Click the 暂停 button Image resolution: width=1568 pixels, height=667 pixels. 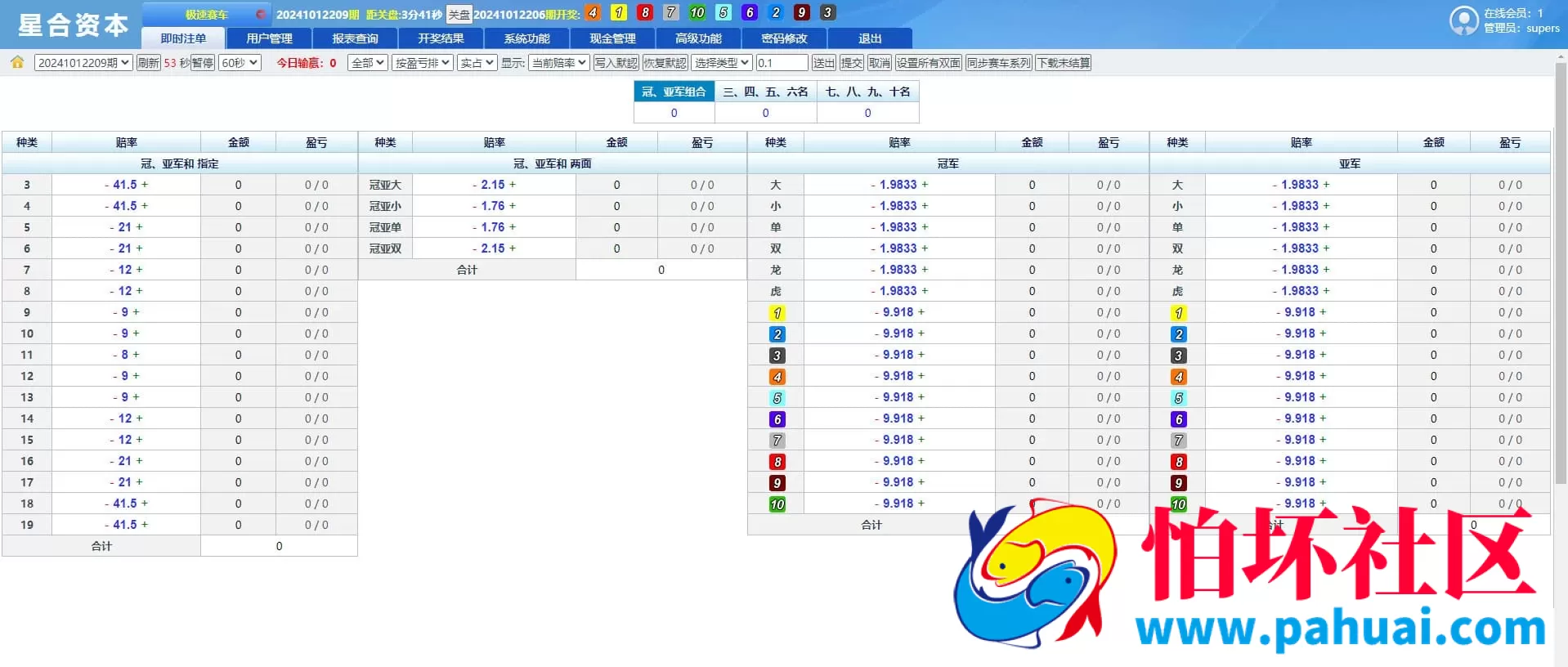[203, 63]
